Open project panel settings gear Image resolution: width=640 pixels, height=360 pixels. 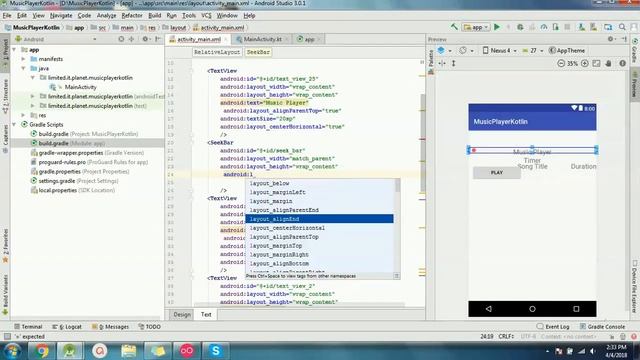(x=145, y=39)
